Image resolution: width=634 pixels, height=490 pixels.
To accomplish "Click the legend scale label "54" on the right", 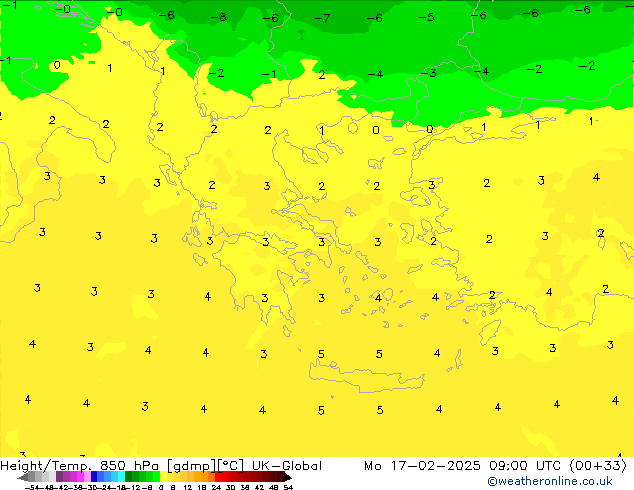I will click(x=288, y=487).
